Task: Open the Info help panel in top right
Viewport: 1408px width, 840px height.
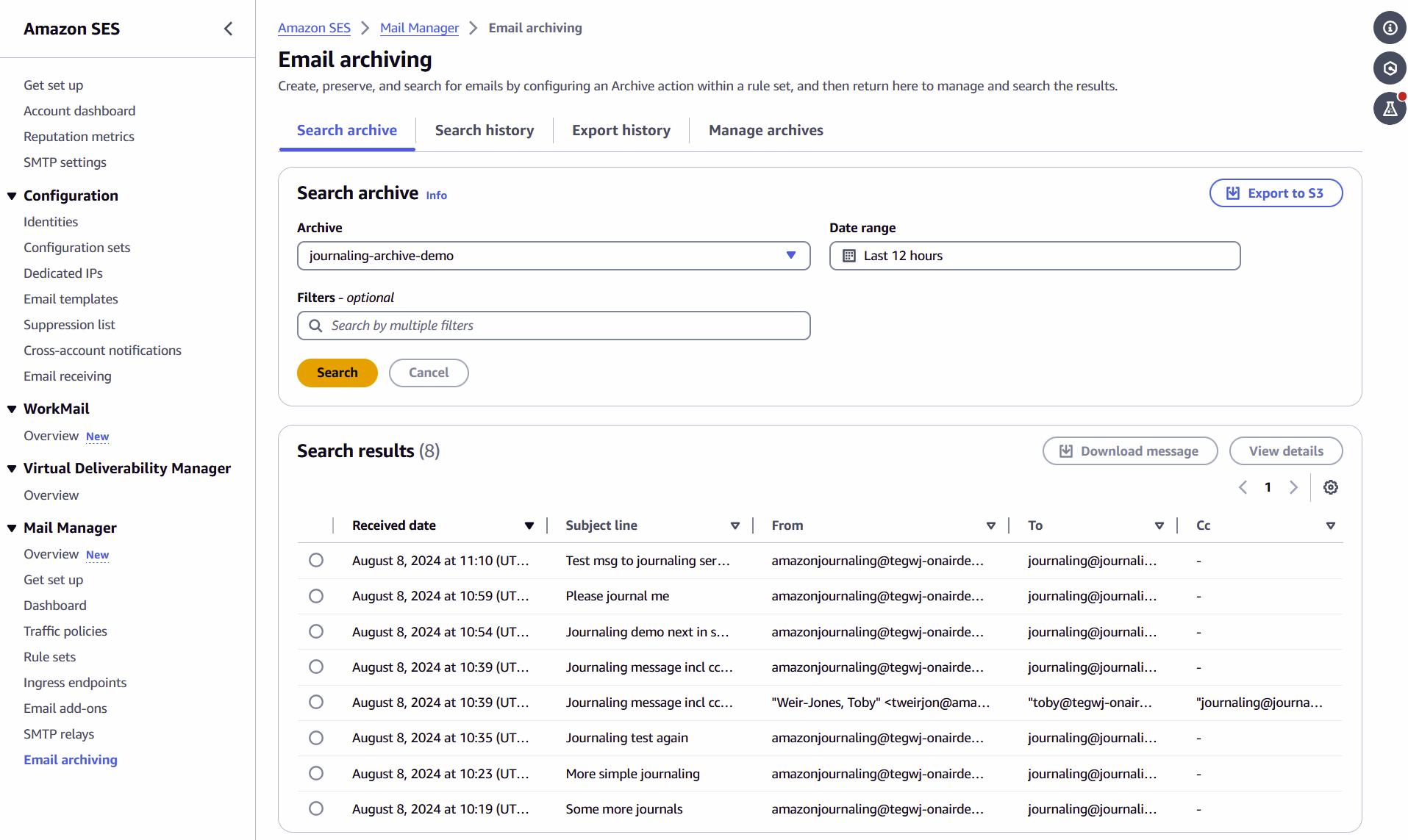Action: [1390, 28]
